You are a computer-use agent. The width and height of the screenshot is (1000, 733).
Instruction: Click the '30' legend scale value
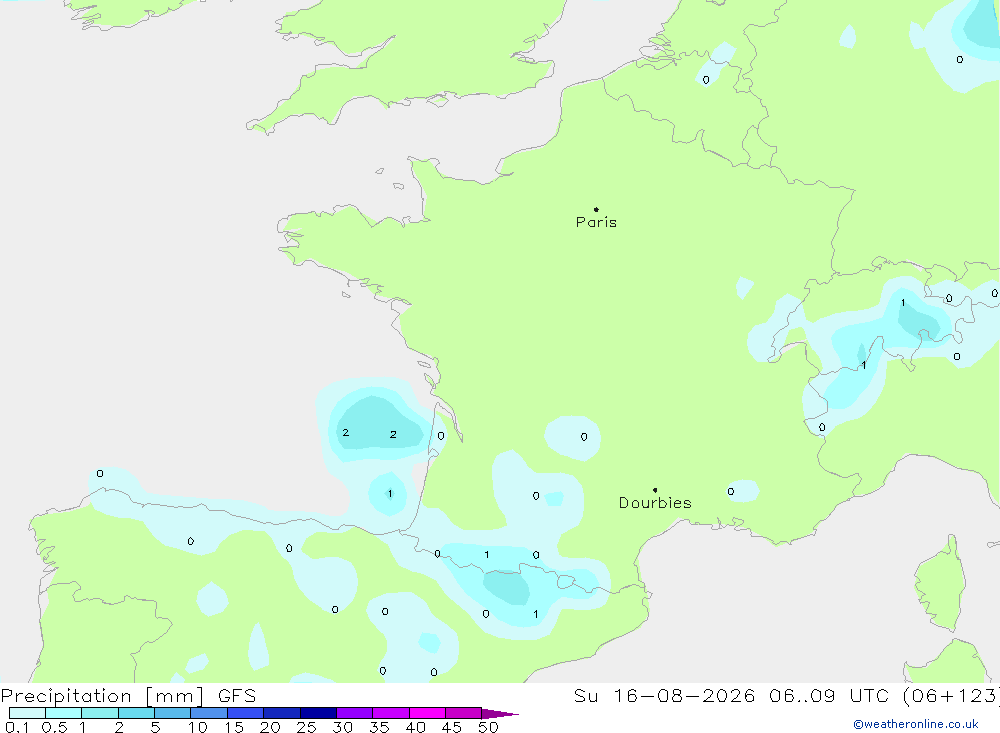click(x=342, y=727)
